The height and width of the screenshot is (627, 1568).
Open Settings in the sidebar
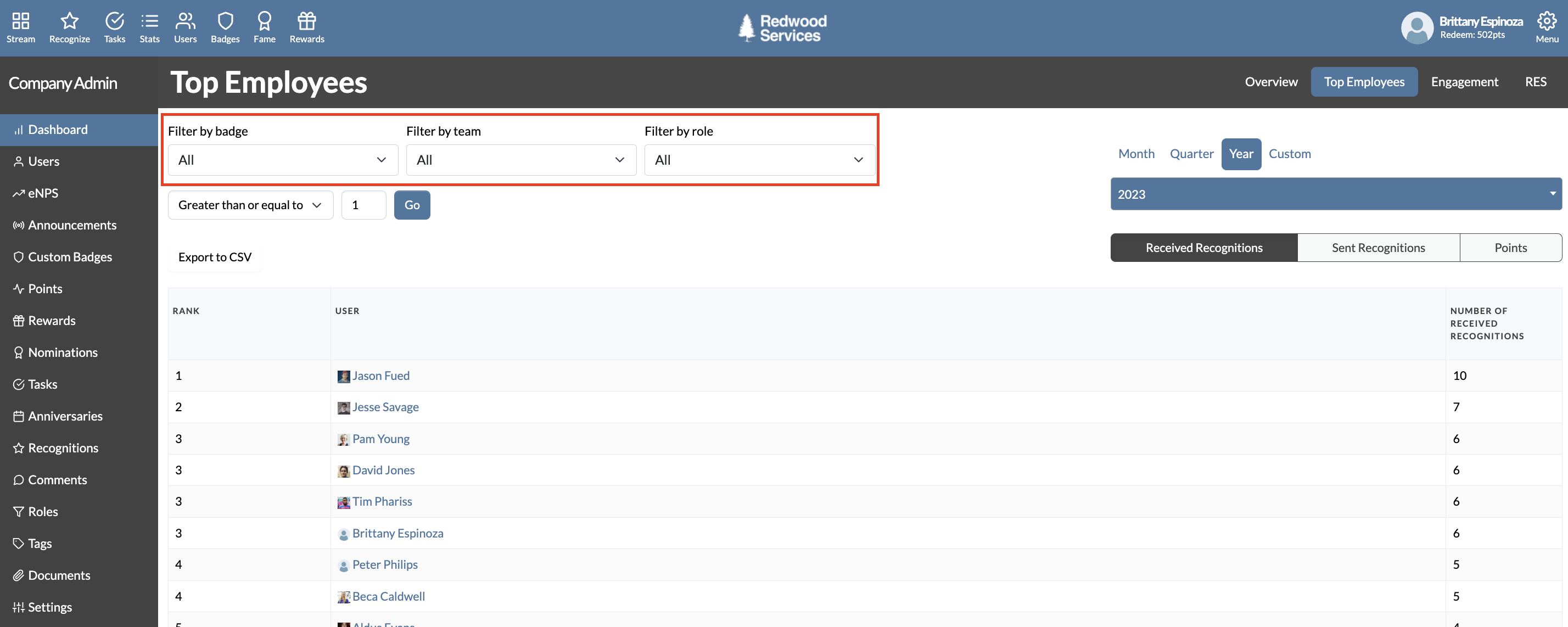[x=79, y=608]
